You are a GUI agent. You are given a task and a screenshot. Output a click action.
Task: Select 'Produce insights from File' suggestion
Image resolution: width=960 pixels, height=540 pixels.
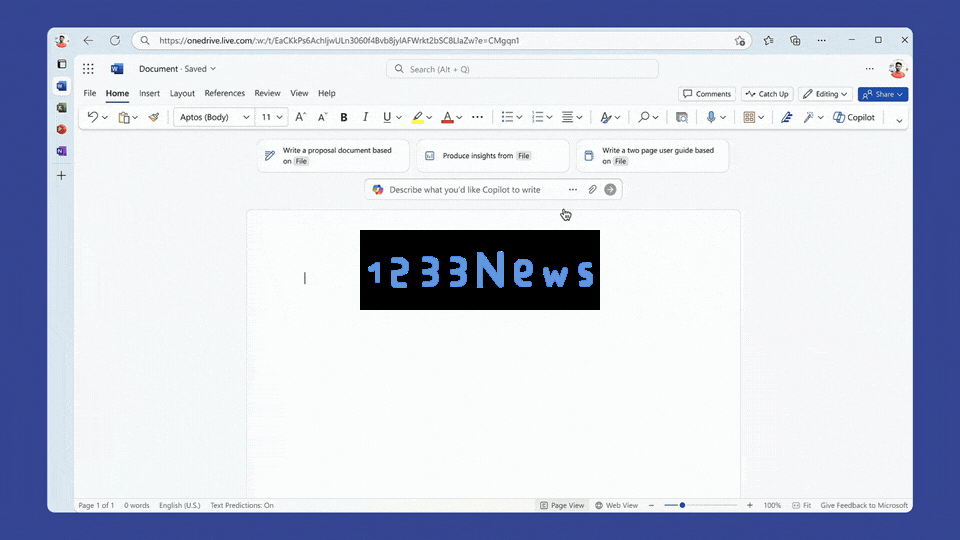click(493, 156)
